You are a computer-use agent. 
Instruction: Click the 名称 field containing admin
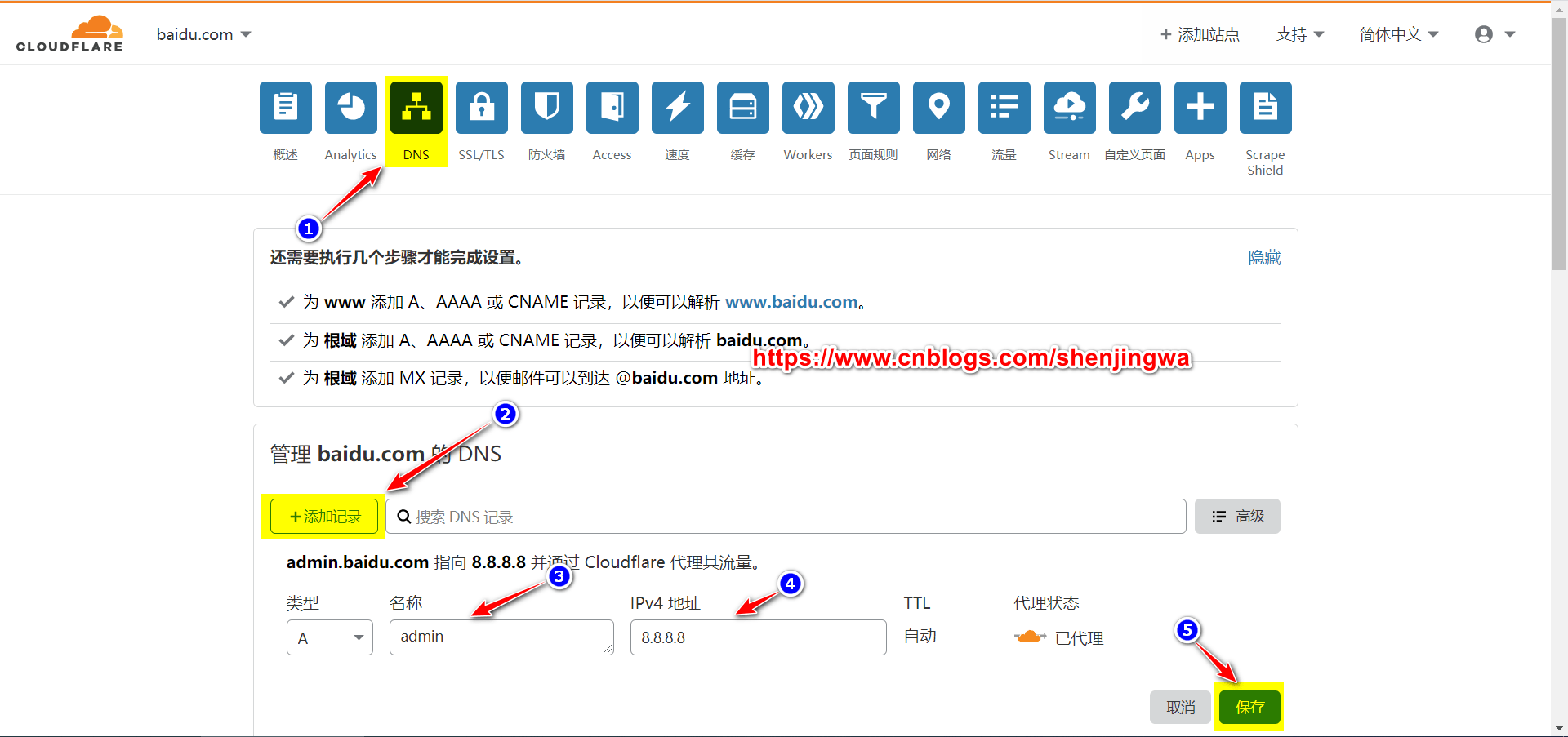[501, 637]
